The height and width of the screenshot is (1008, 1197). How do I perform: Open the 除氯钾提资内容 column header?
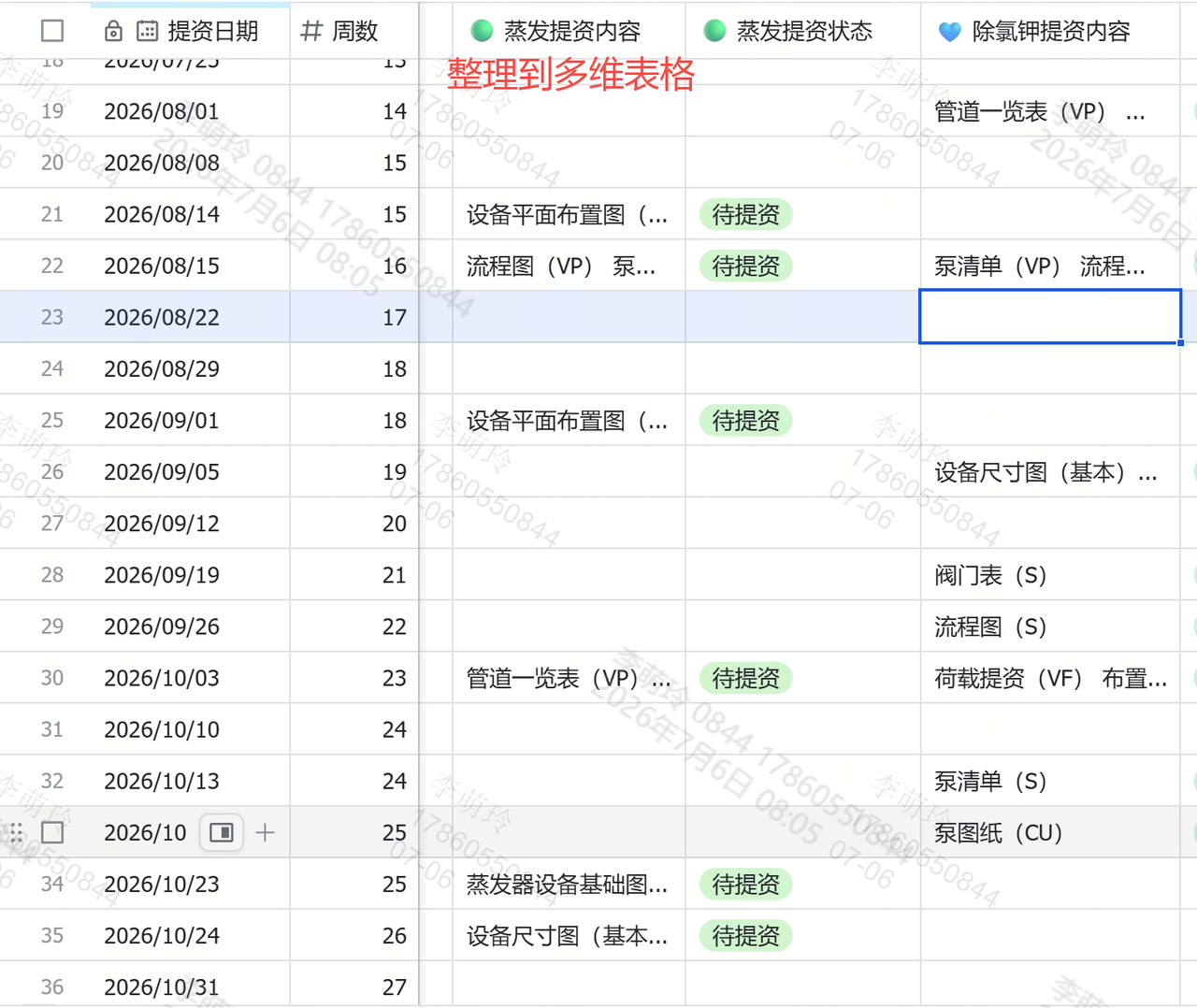click(x=1050, y=31)
